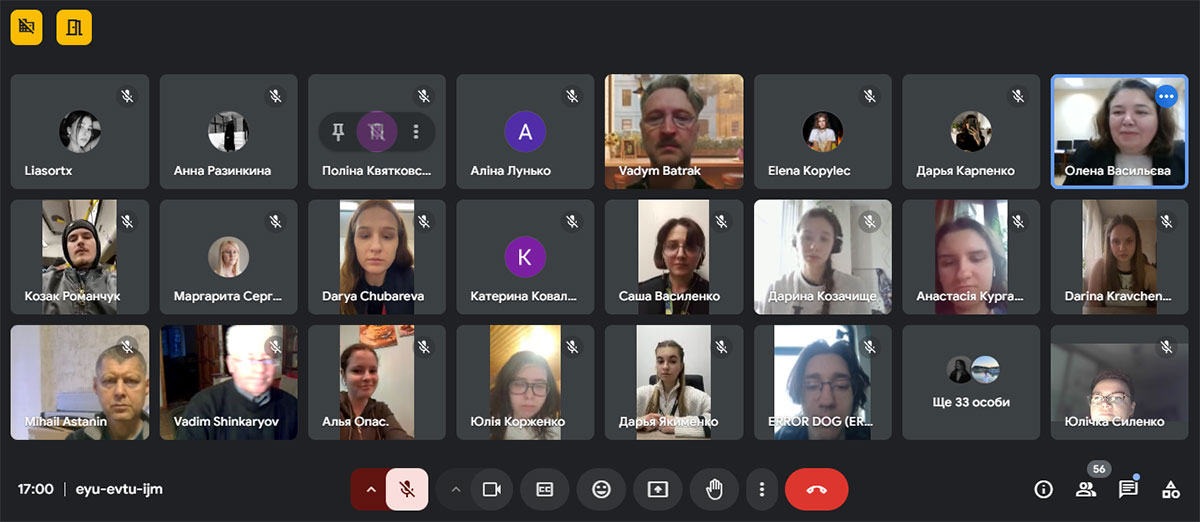Screen dimensions: 1200x522
Task: Unmute the microphone button
Action: 407,489
